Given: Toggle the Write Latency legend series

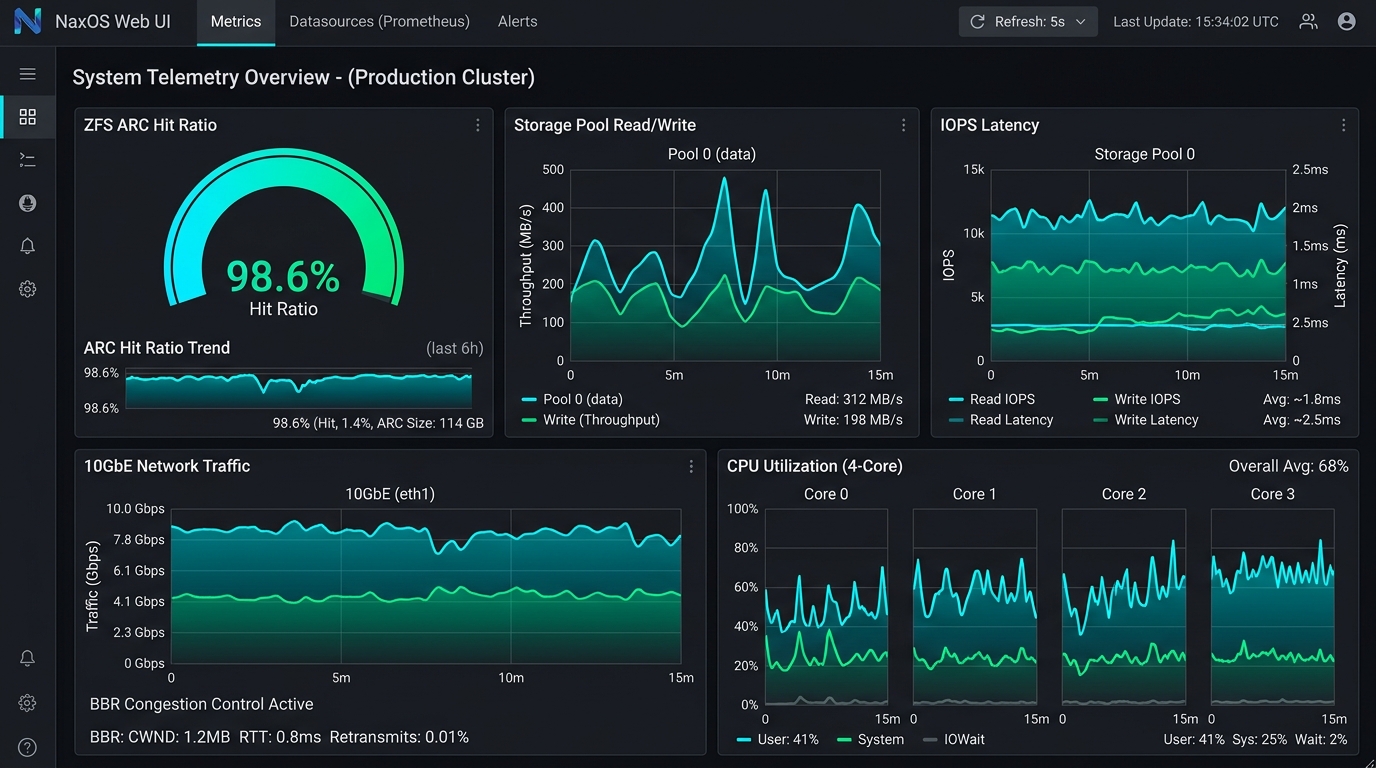Looking at the screenshot, I should [x=1146, y=420].
